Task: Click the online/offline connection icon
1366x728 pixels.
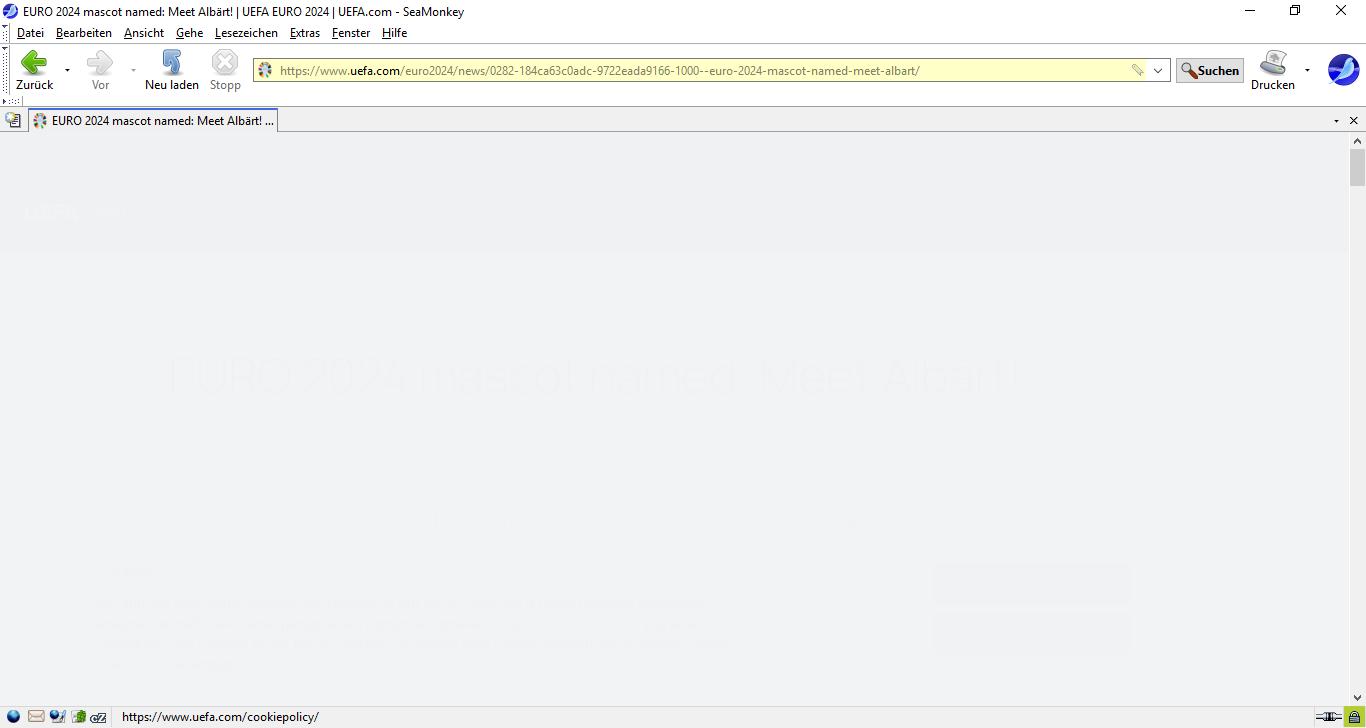Action: point(1328,717)
